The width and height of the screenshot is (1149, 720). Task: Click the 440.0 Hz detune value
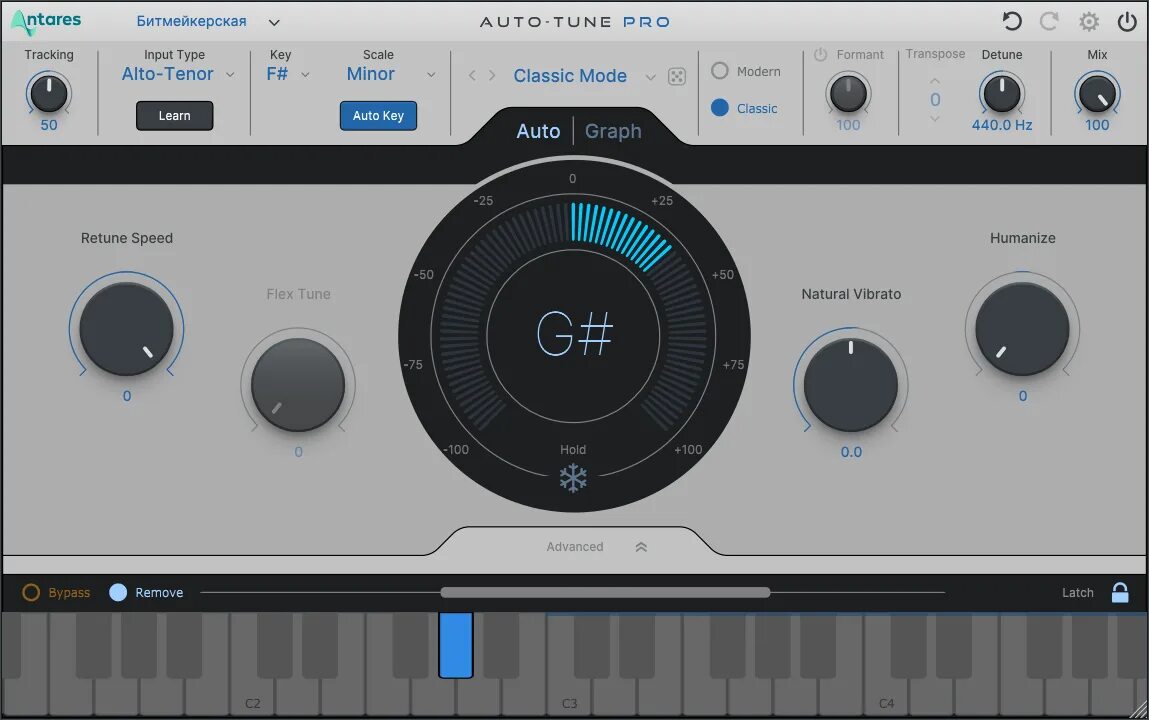click(x=1002, y=125)
